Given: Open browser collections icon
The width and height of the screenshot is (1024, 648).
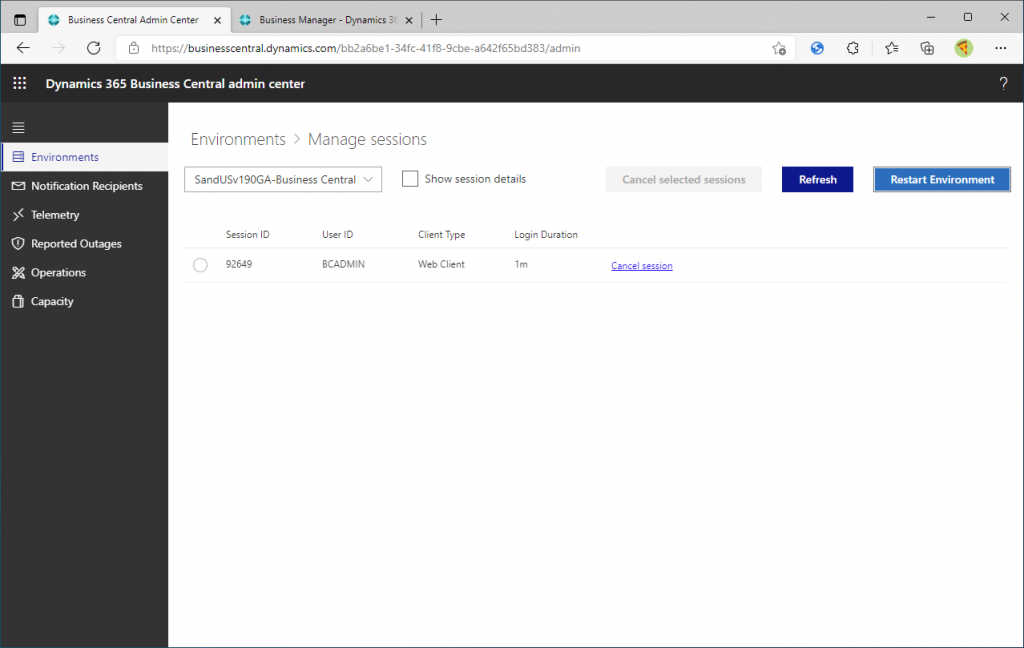Looking at the screenshot, I should (927, 48).
